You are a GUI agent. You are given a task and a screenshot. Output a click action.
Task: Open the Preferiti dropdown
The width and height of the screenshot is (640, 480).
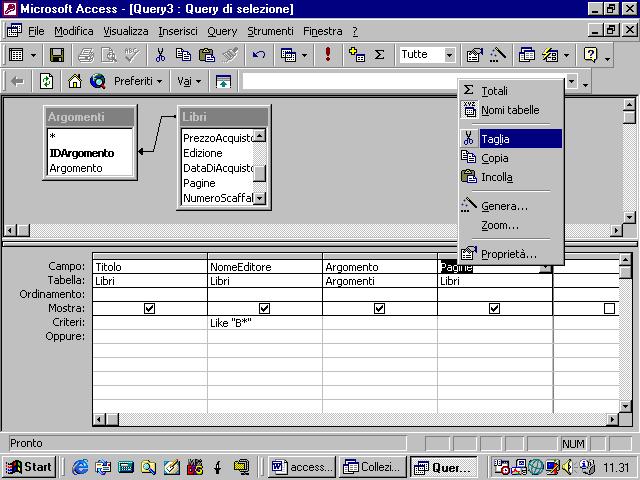(x=138, y=81)
